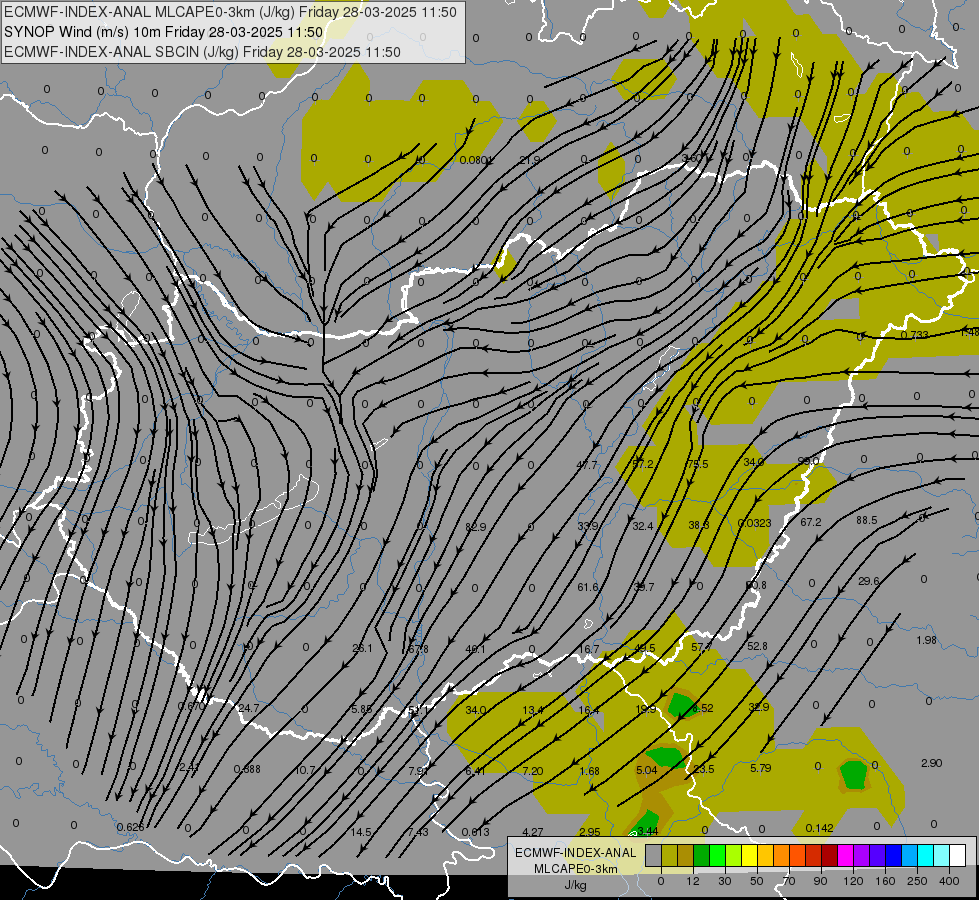Click the ECMWF-INDEX-ANAL MLCAPE0-3km title line
979x900 pixels.
(230, 12)
